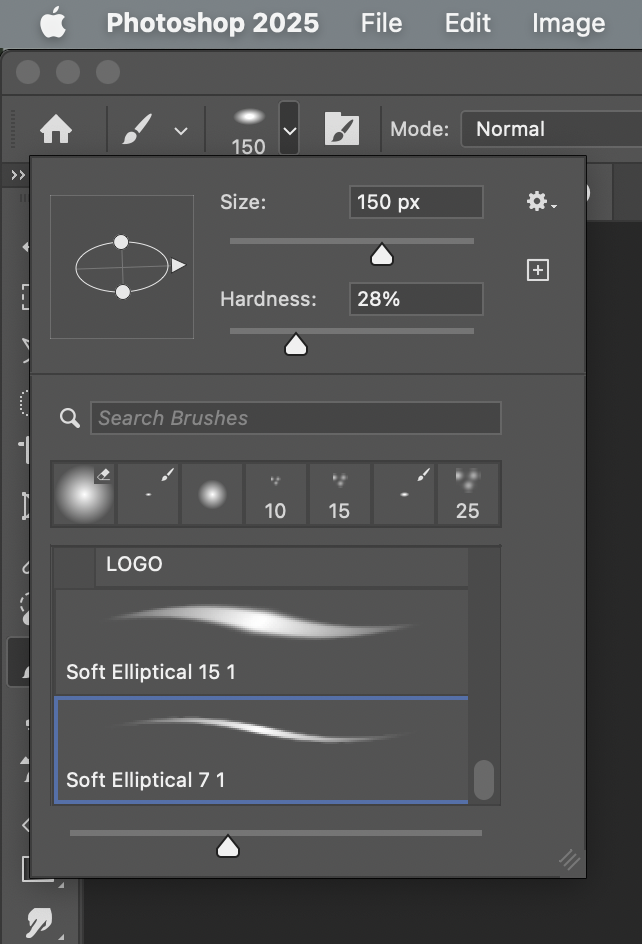Select the LOGO brush group
Image resolution: width=642 pixels, height=944 pixels.
tap(134, 564)
